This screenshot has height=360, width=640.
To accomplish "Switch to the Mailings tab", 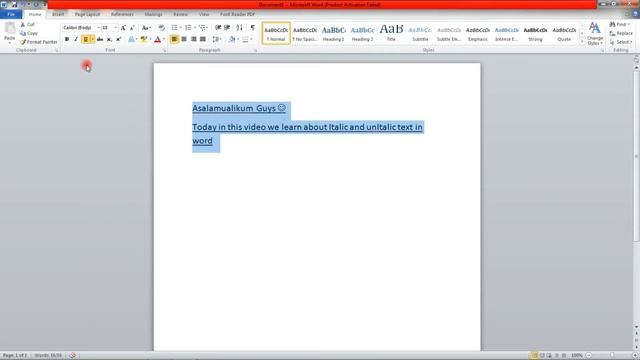I will tap(153, 14).
